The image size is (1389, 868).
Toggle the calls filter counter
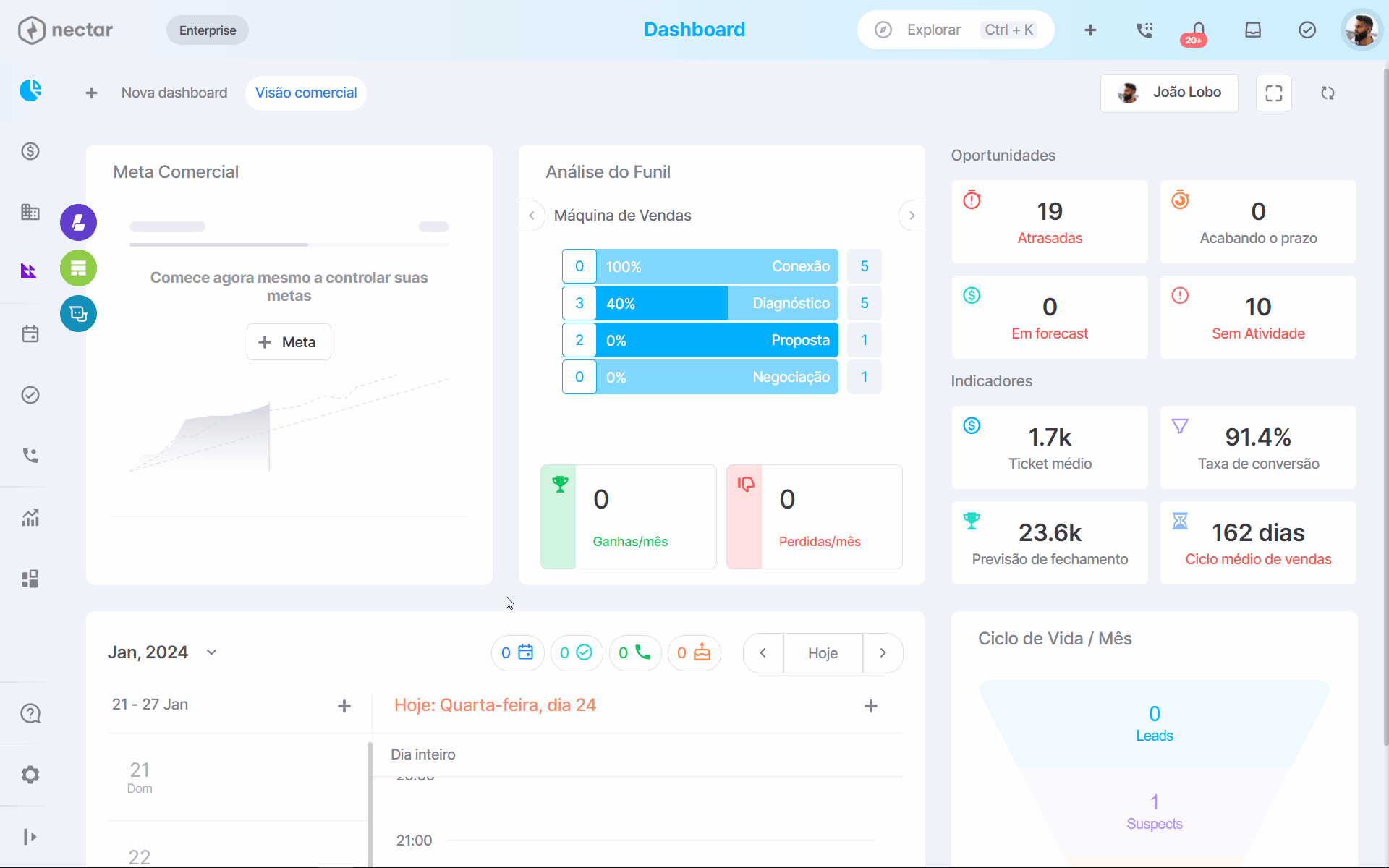click(x=635, y=653)
